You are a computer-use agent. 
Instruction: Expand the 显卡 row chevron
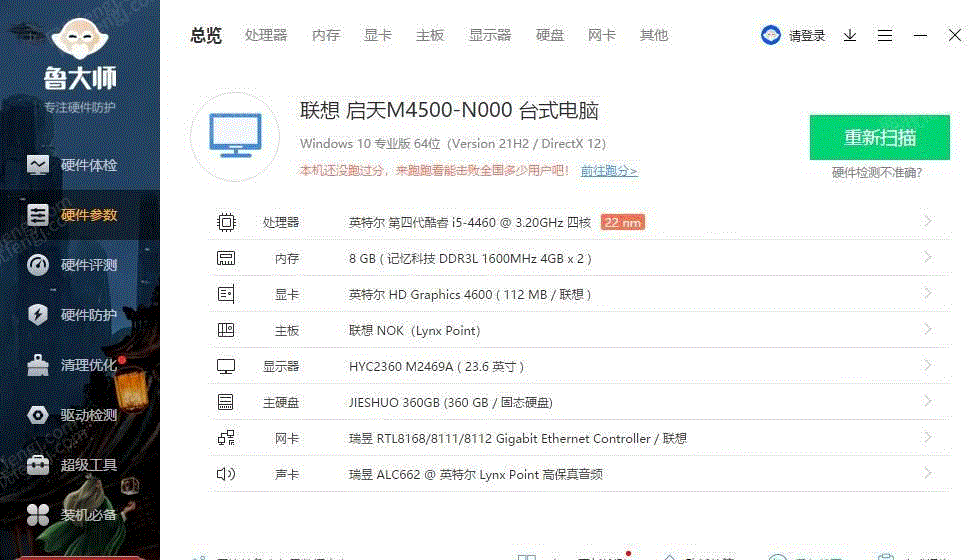click(928, 293)
